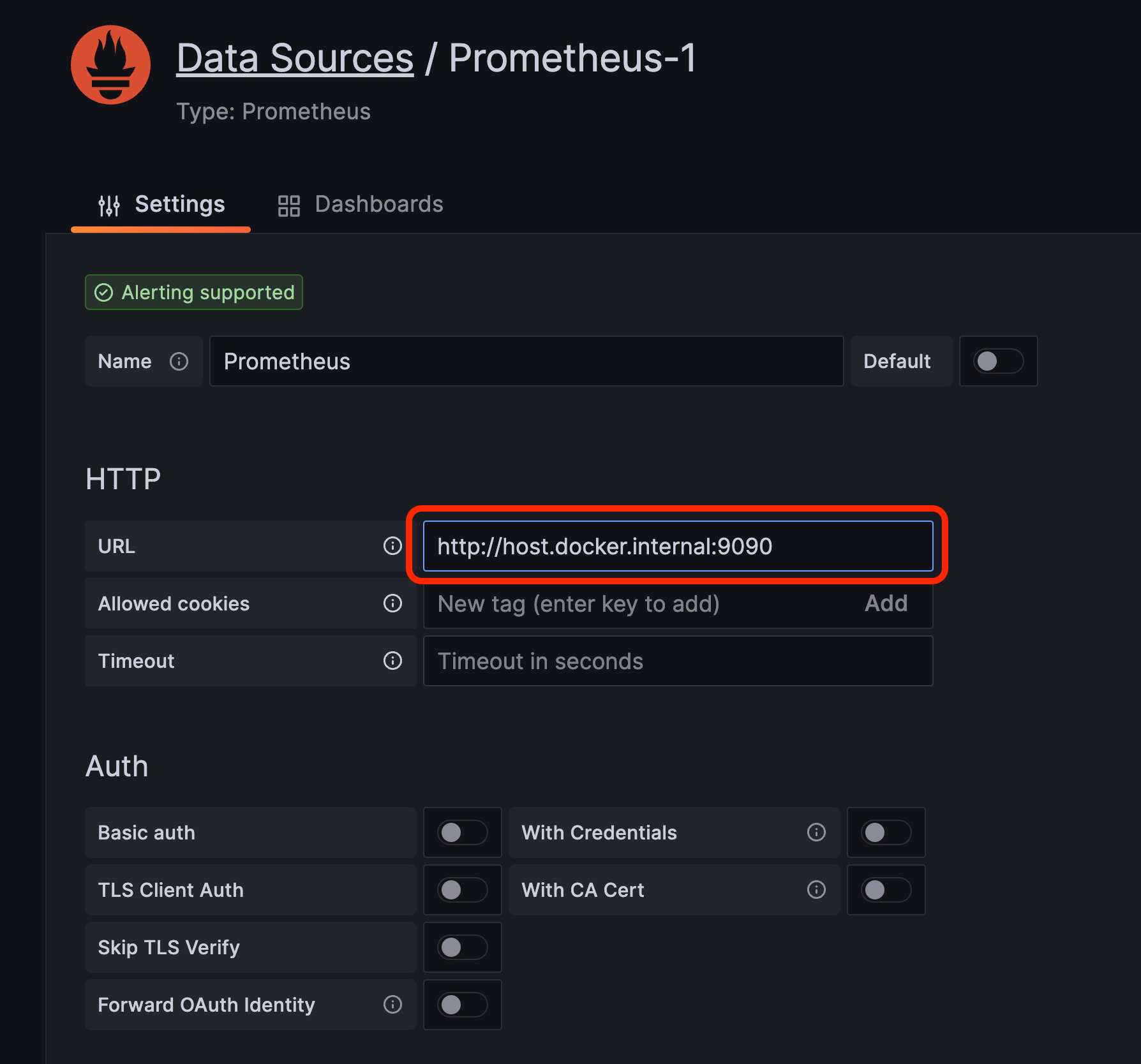1141x1064 pixels.
Task: Click the Allowed cookies info icon
Action: 392,603
